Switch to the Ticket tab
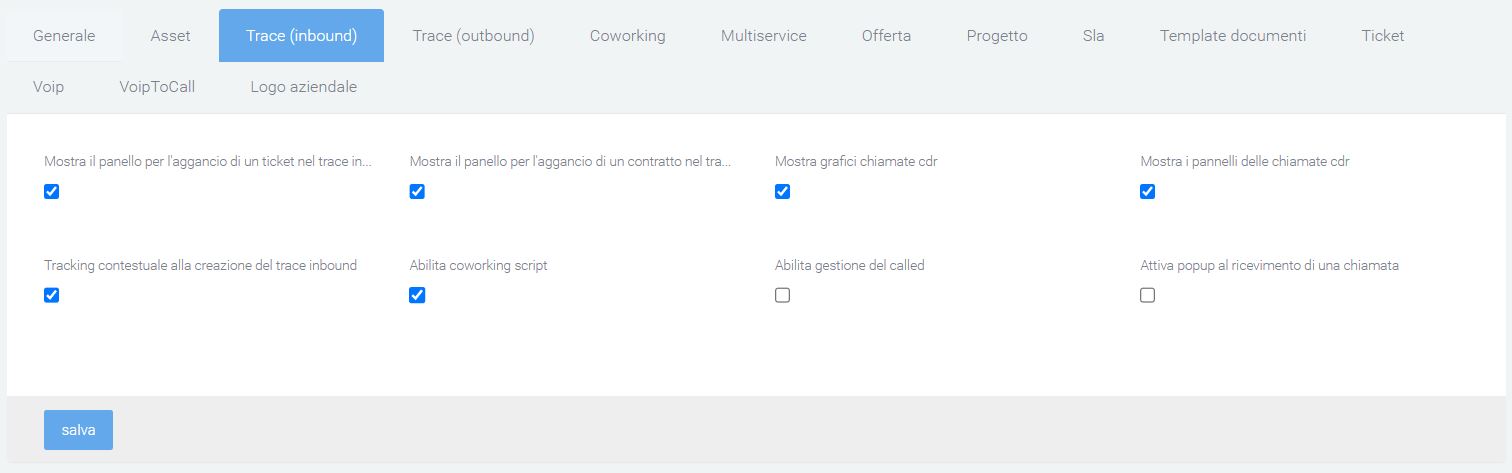 tap(1382, 36)
